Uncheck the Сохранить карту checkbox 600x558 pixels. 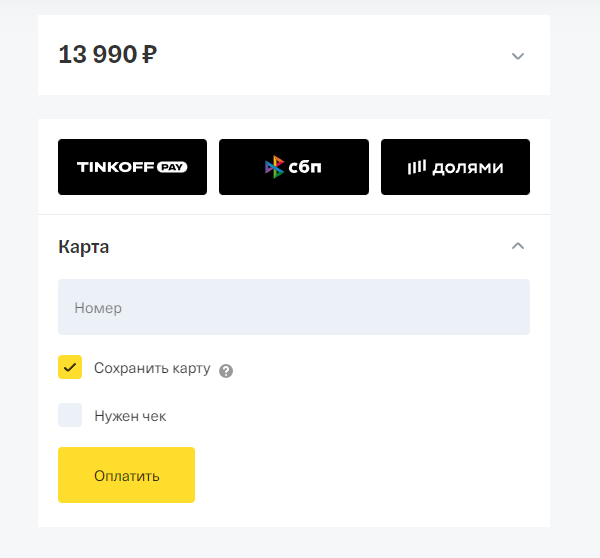pos(70,367)
